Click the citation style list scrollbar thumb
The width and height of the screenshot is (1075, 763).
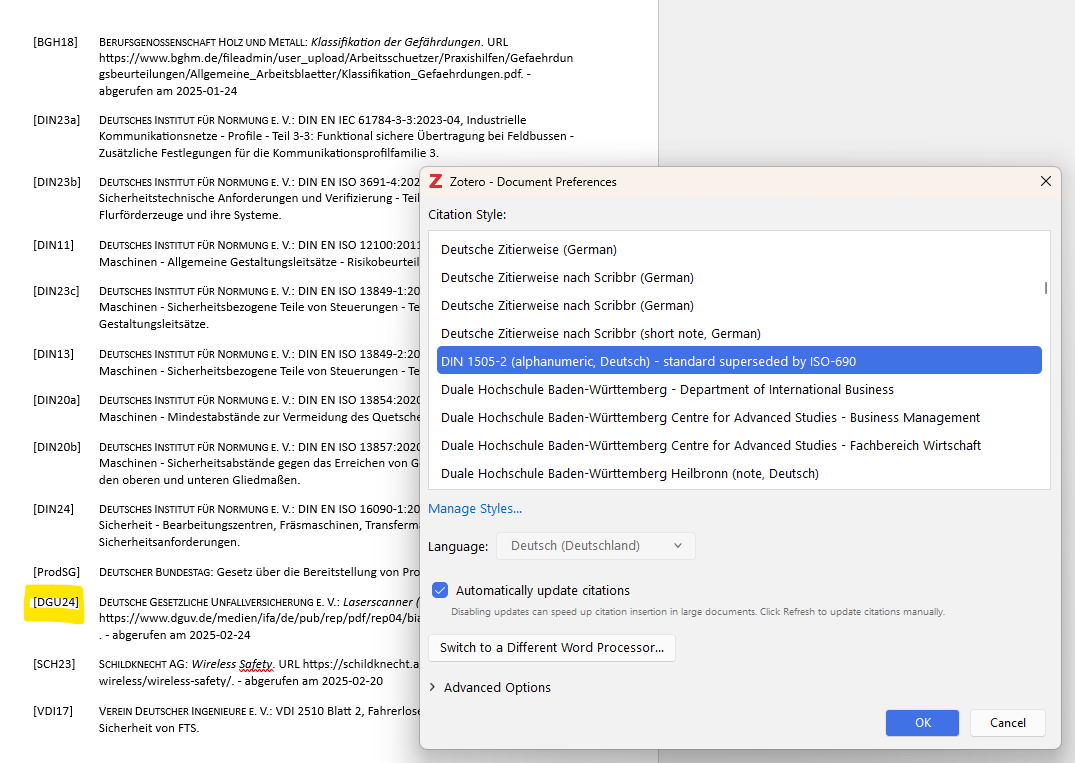coord(1046,288)
